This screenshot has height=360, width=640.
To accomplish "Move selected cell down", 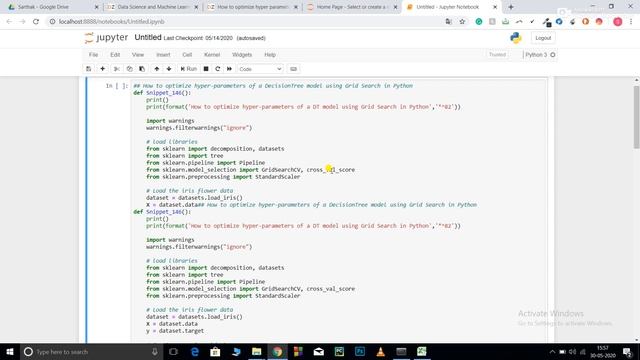I will (x=169, y=69).
